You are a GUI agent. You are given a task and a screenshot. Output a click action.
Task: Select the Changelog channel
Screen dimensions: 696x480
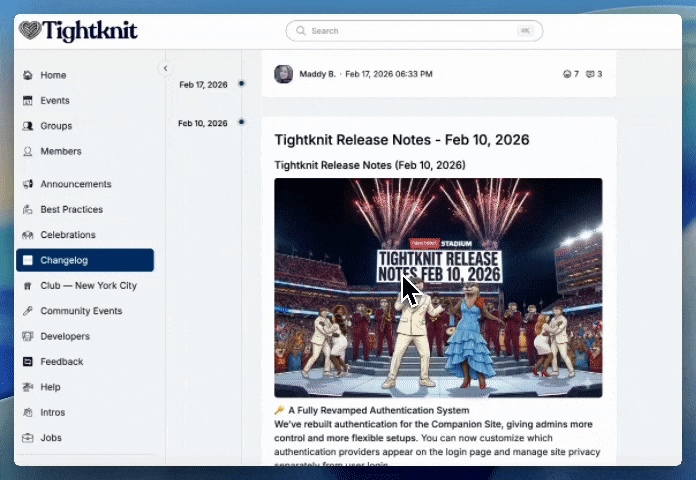point(85,260)
